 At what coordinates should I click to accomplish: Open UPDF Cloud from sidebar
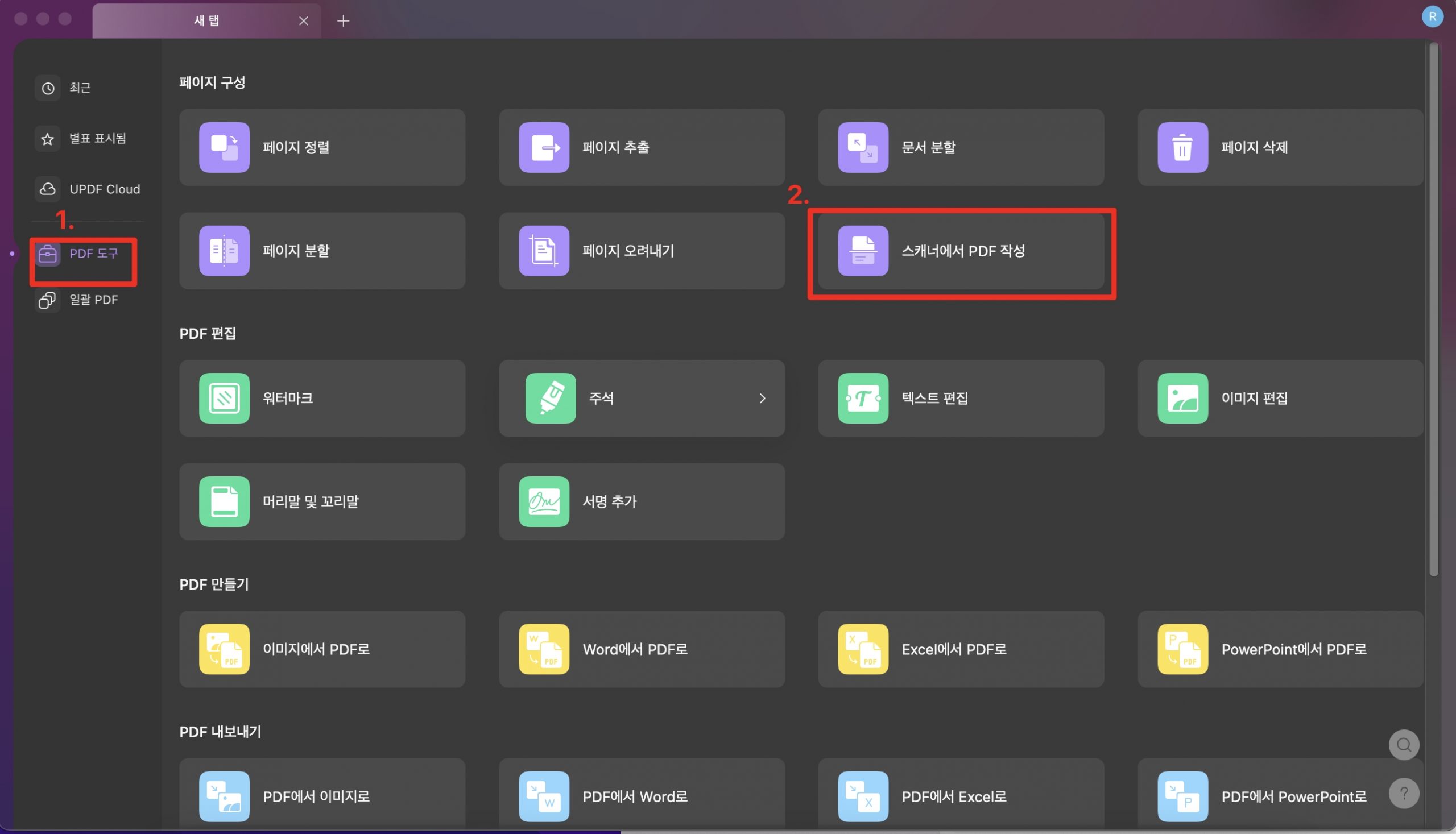click(86, 189)
